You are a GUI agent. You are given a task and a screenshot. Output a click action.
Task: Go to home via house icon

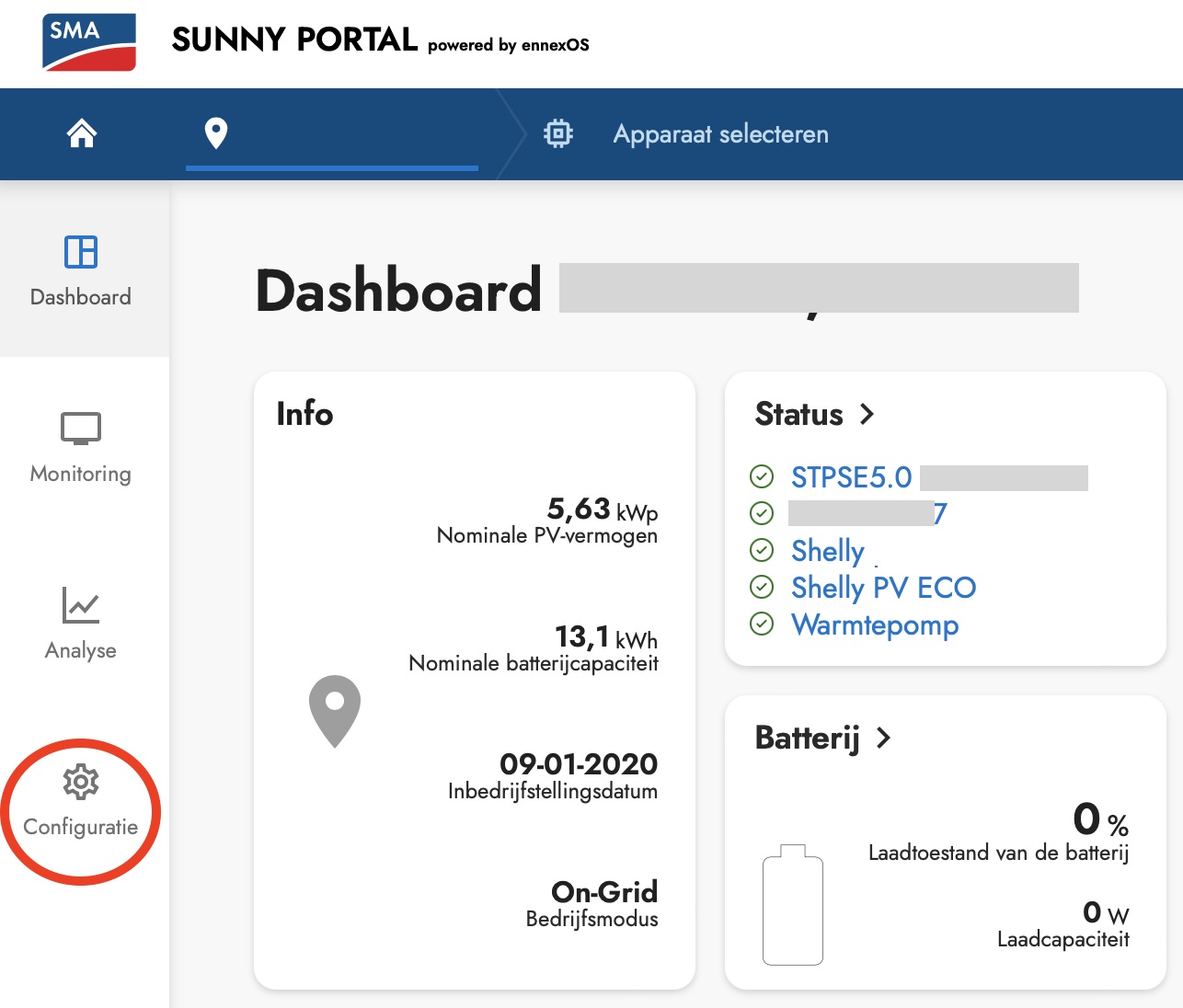pos(82,134)
